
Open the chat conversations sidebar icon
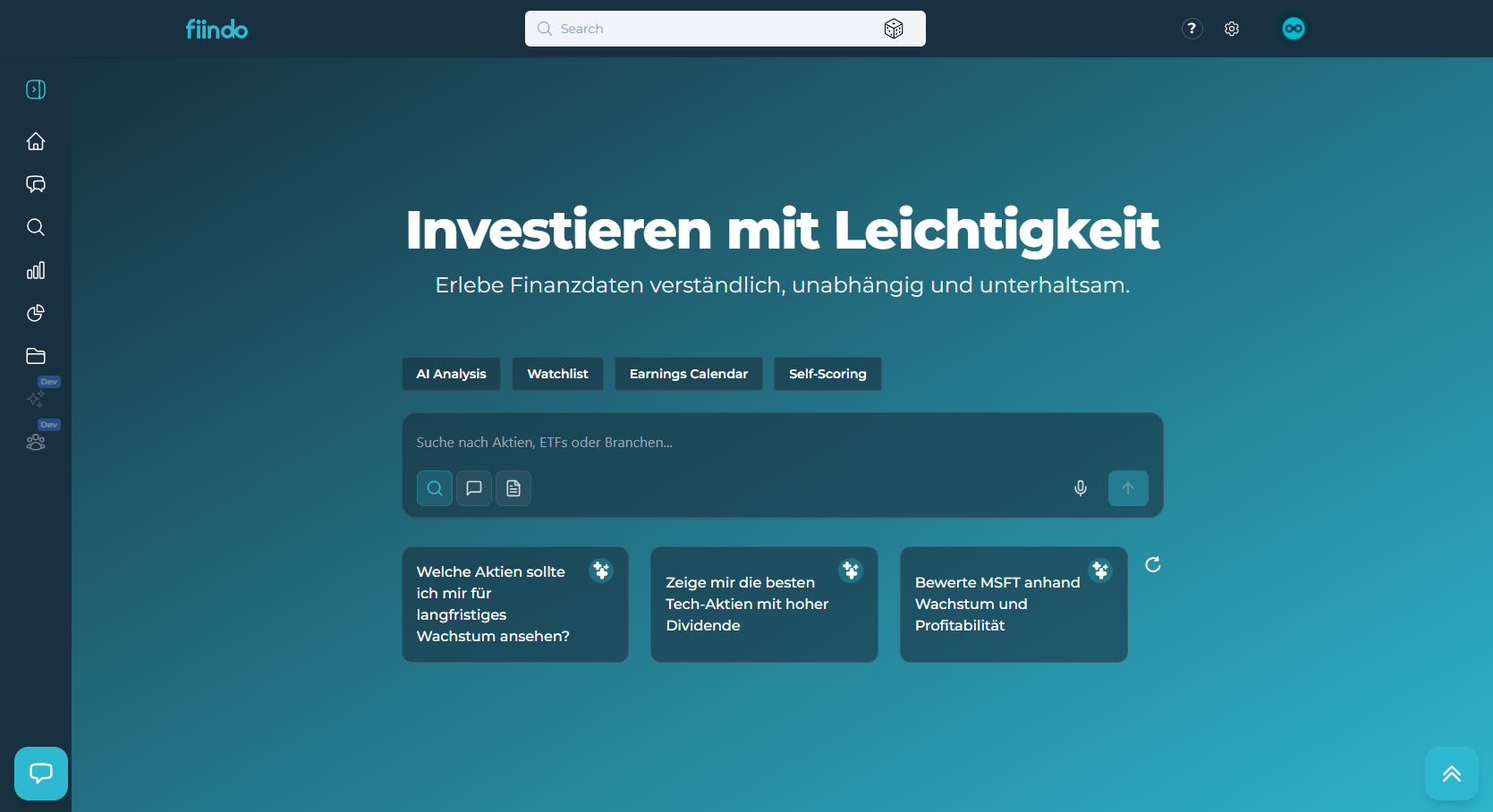coord(36,184)
